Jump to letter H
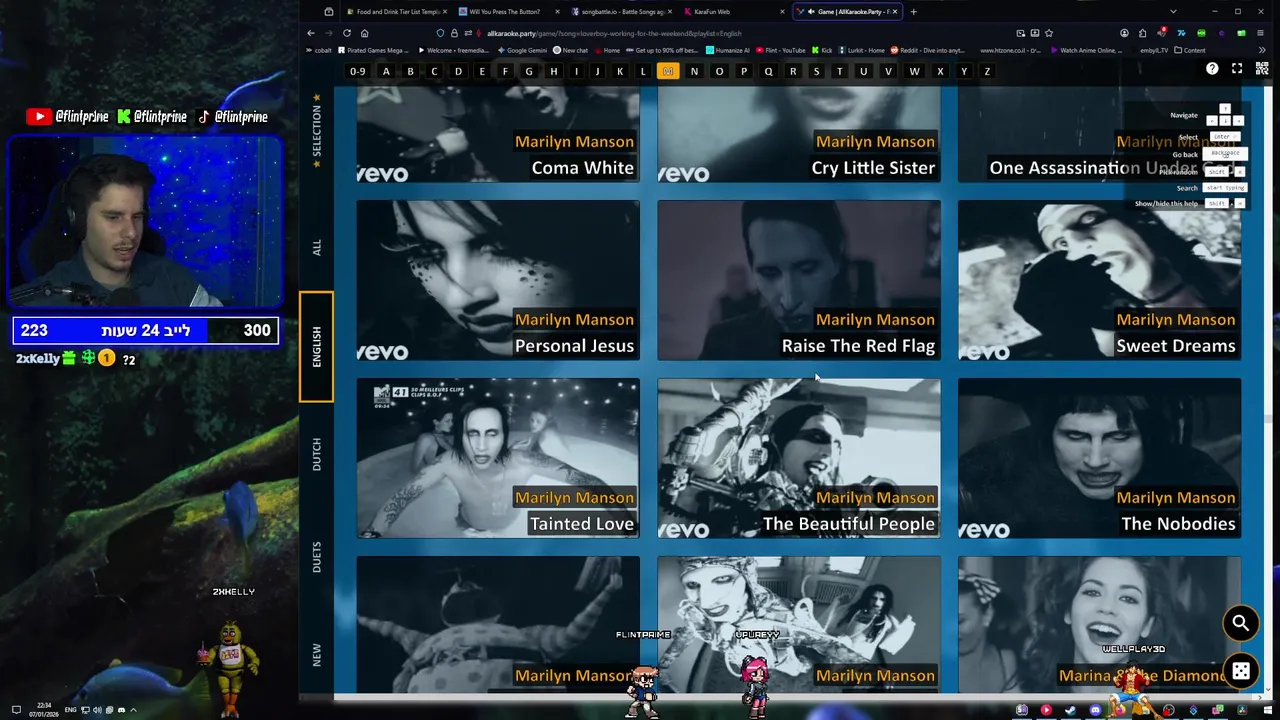This screenshot has width=1280, height=720. (x=553, y=71)
